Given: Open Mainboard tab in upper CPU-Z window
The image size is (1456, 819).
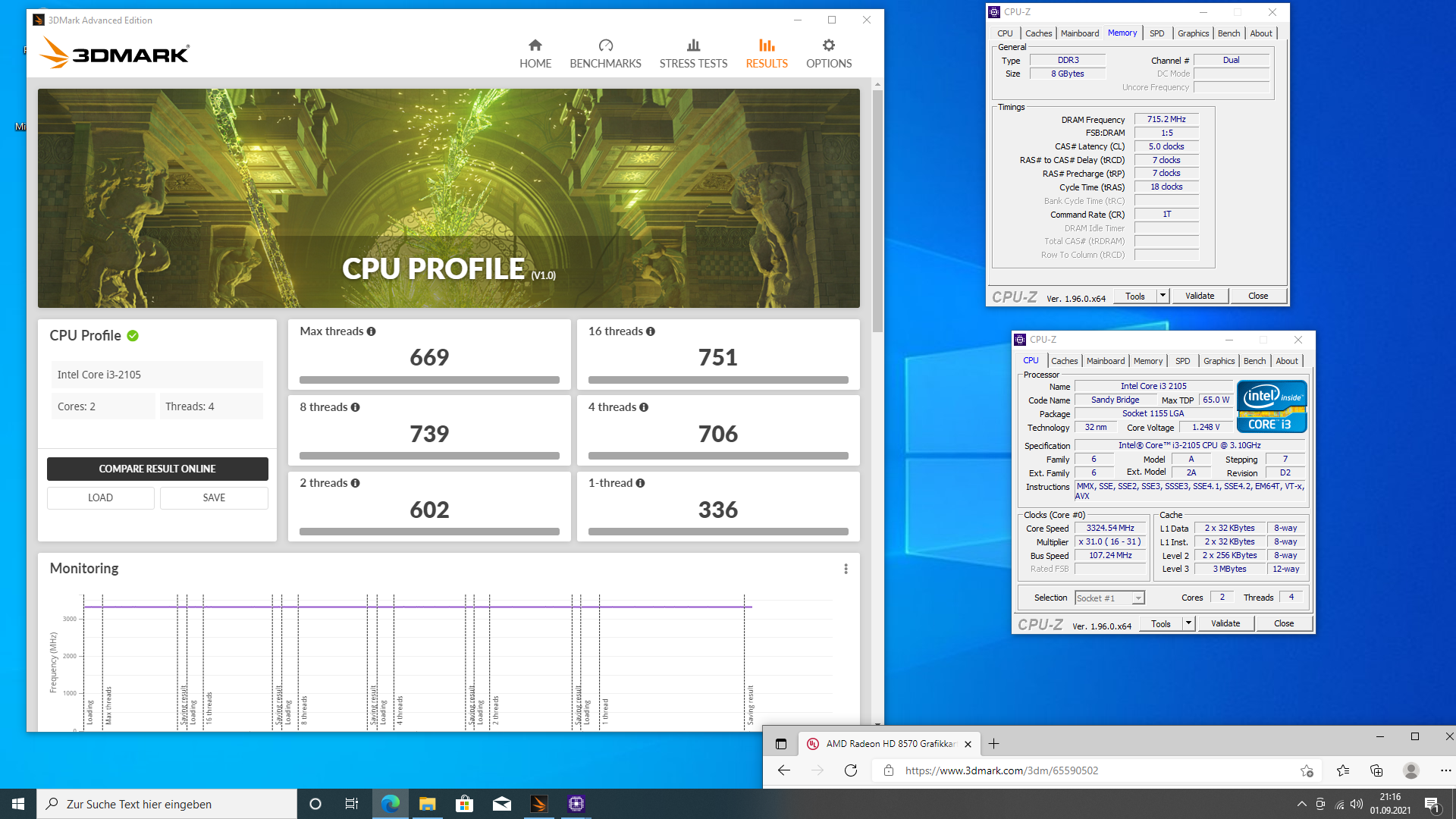Looking at the screenshot, I should point(1079,33).
